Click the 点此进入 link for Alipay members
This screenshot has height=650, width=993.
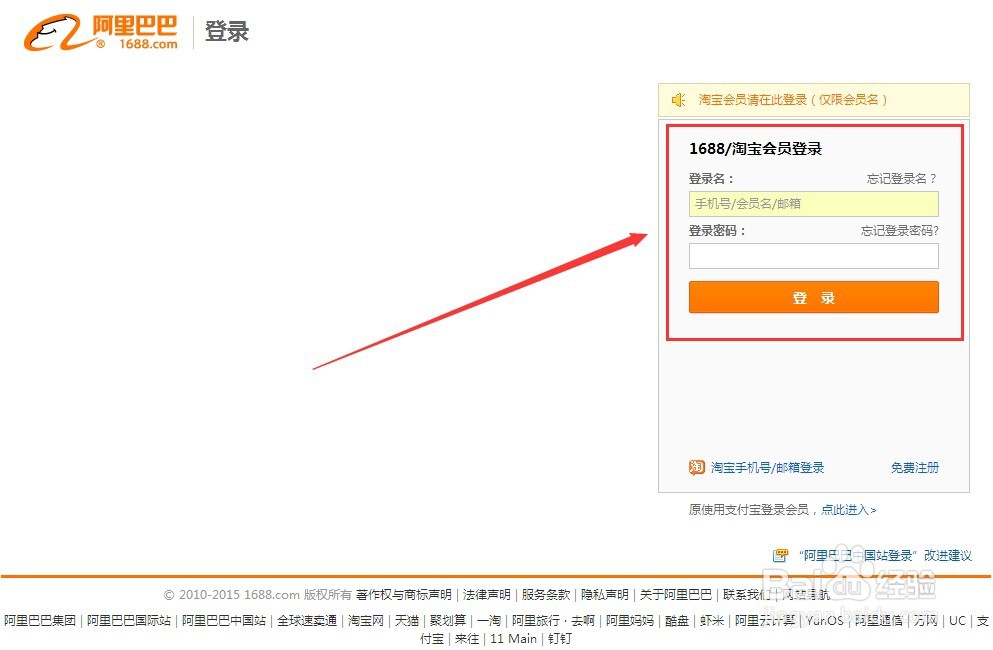coord(849,509)
